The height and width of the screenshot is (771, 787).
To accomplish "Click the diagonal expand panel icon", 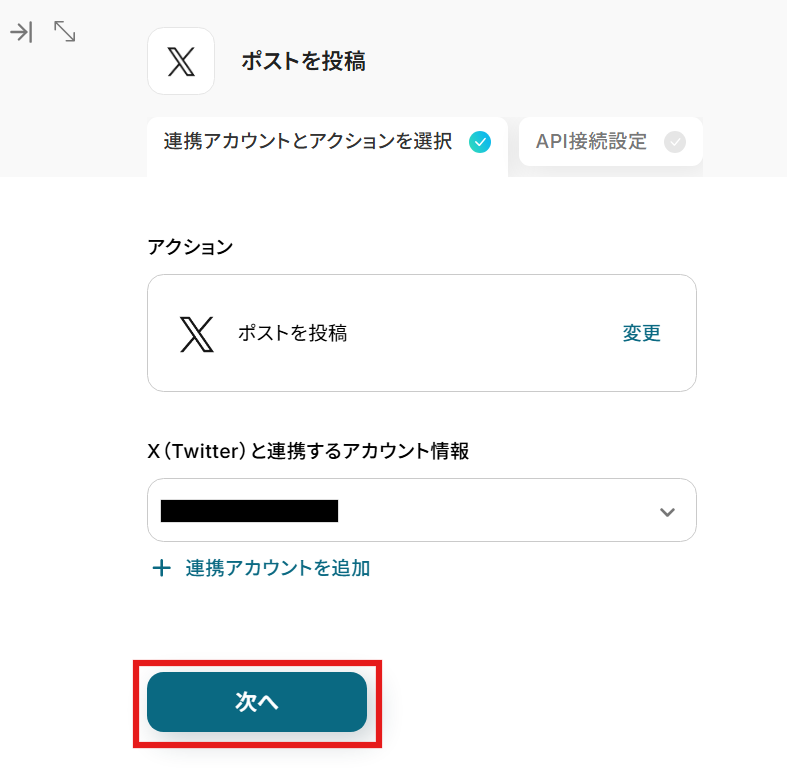I will click(64, 32).
